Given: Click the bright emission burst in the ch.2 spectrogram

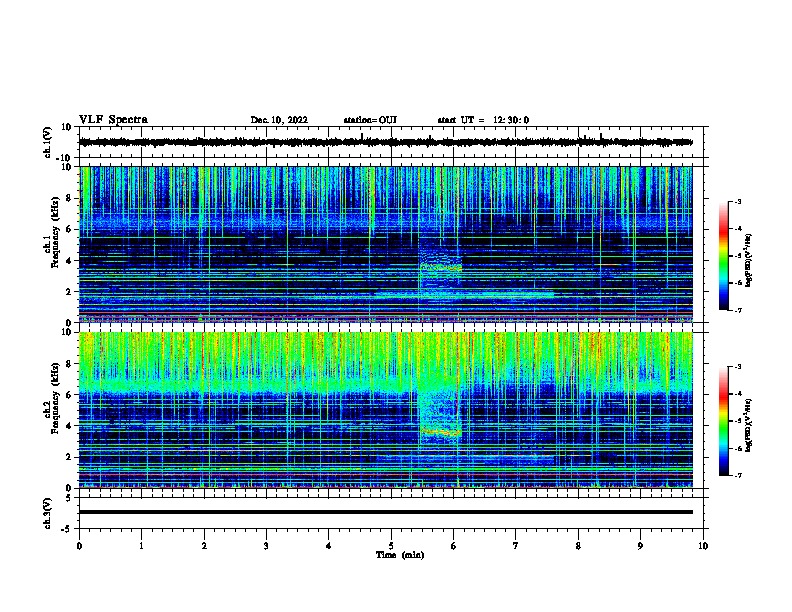Looking at the screenshot, I should [x=440, y=432].
